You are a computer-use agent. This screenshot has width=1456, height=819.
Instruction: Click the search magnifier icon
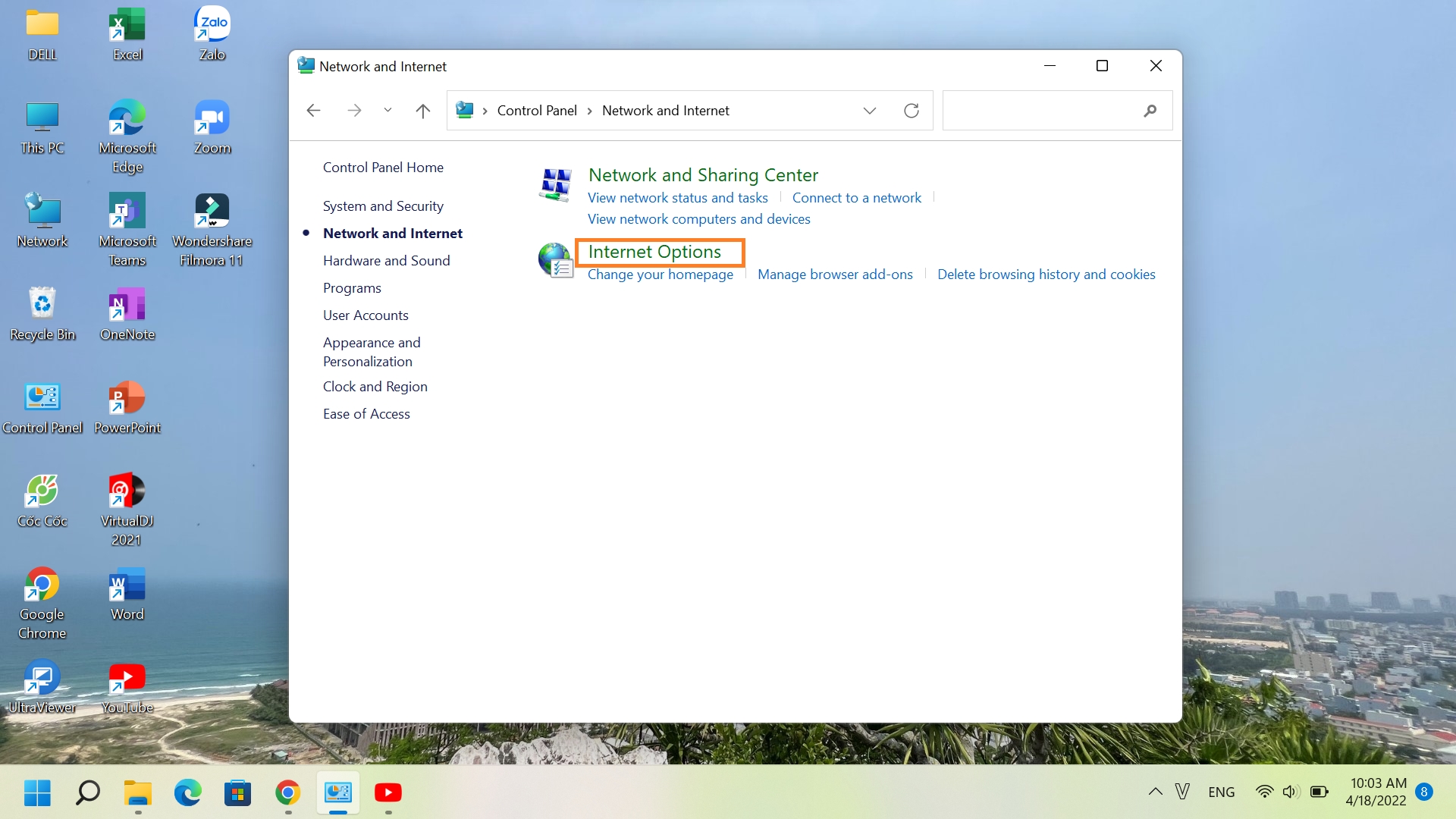tap(1150, 111)
